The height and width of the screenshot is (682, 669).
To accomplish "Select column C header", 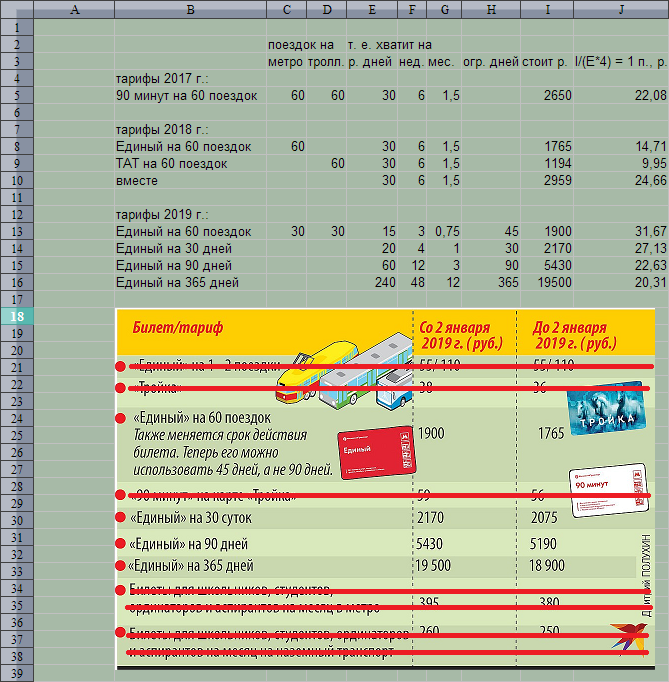I will tap(287, 9).
